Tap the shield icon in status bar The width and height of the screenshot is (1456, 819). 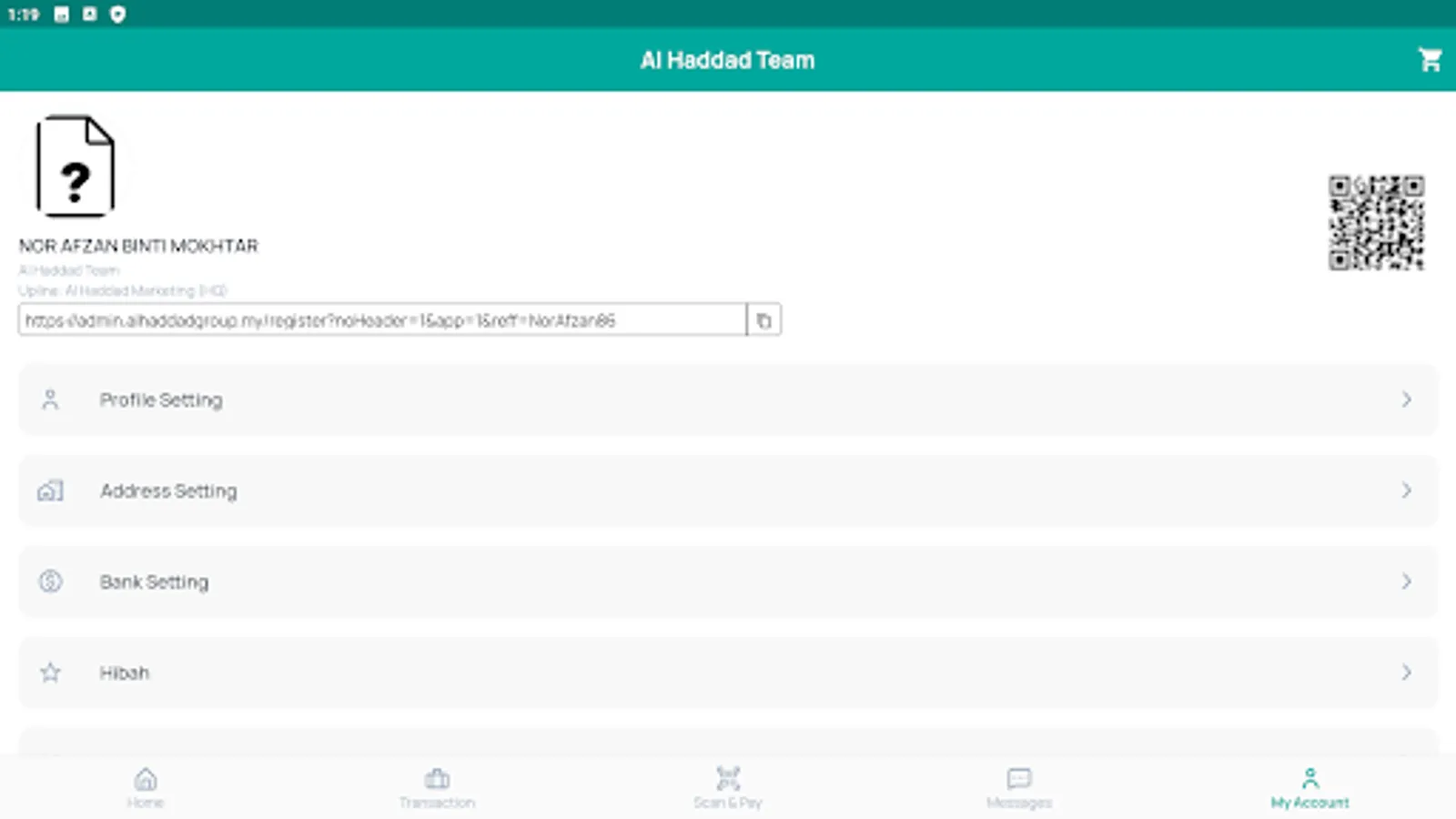(117, 15)
